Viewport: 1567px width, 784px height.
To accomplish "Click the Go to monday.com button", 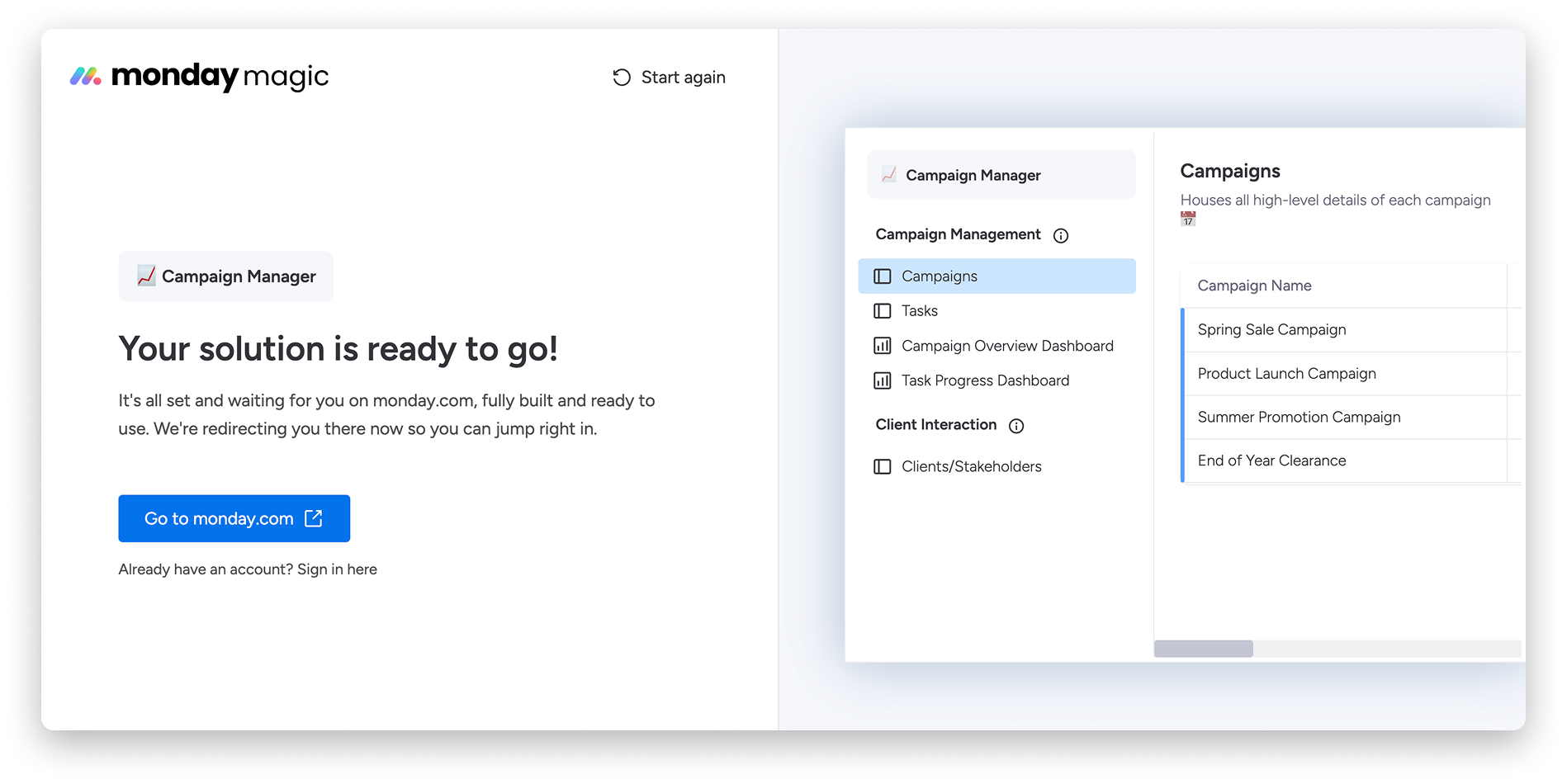I will pos(234,518).
